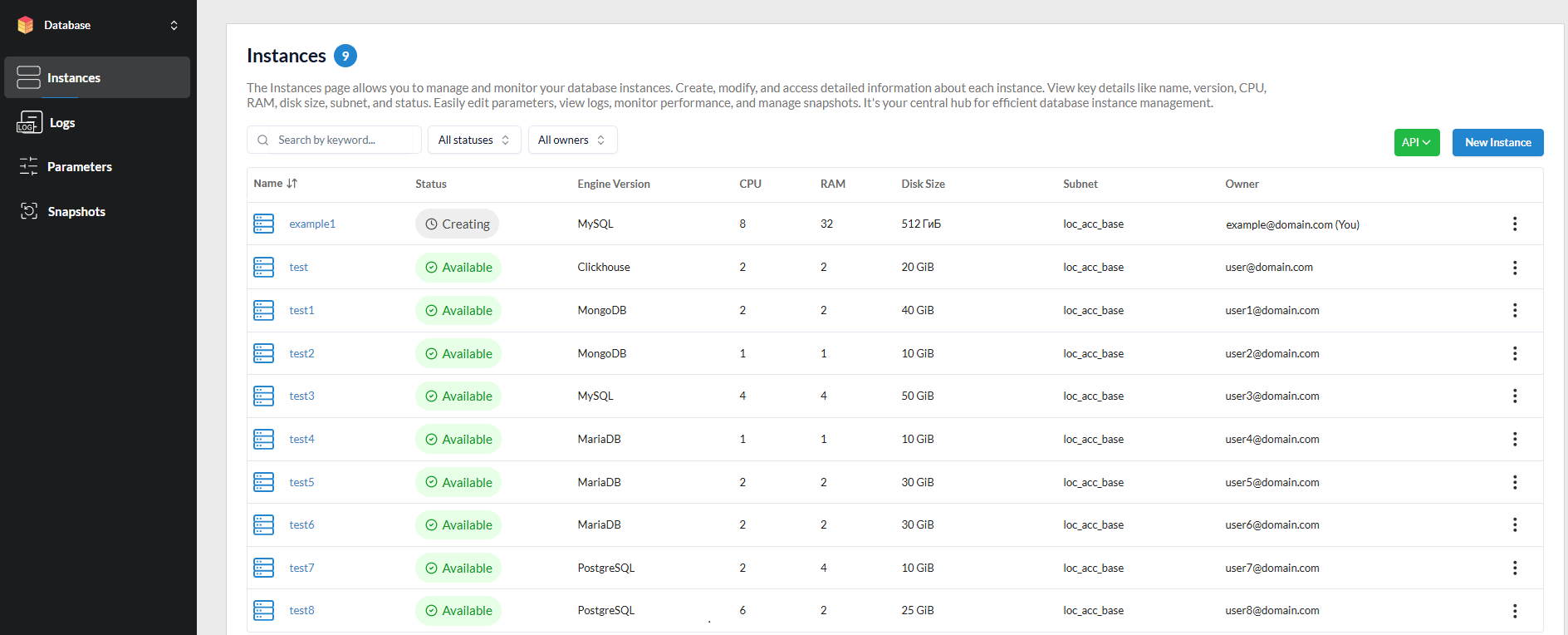Click the Parameters sliders icon
The width and height of the screenshot is (1568, 635).
coord(29,166)
